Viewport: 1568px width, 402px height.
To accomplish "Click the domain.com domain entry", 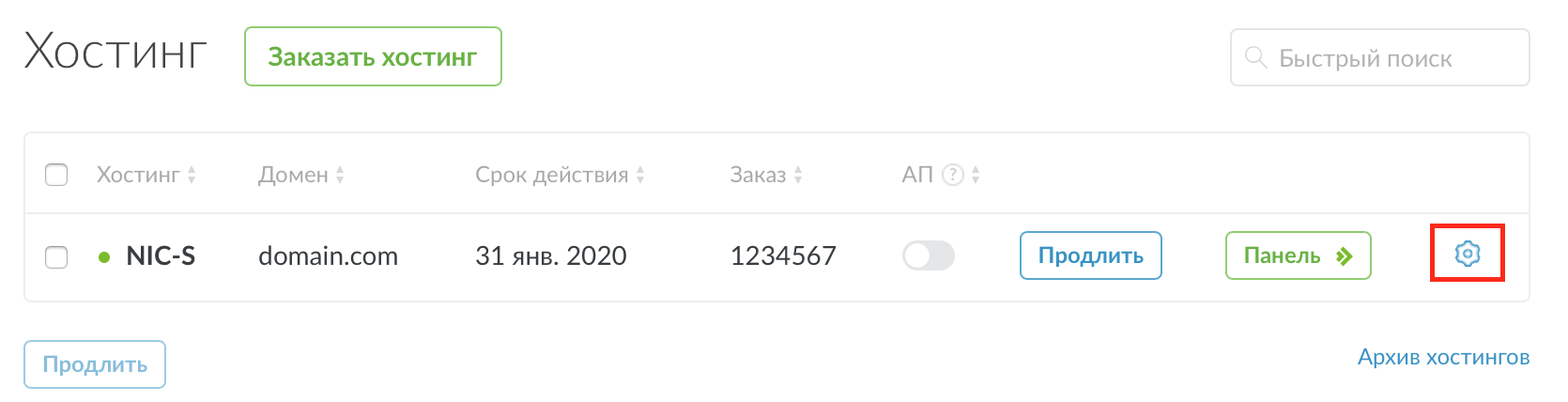I will [x=328, y=256].
